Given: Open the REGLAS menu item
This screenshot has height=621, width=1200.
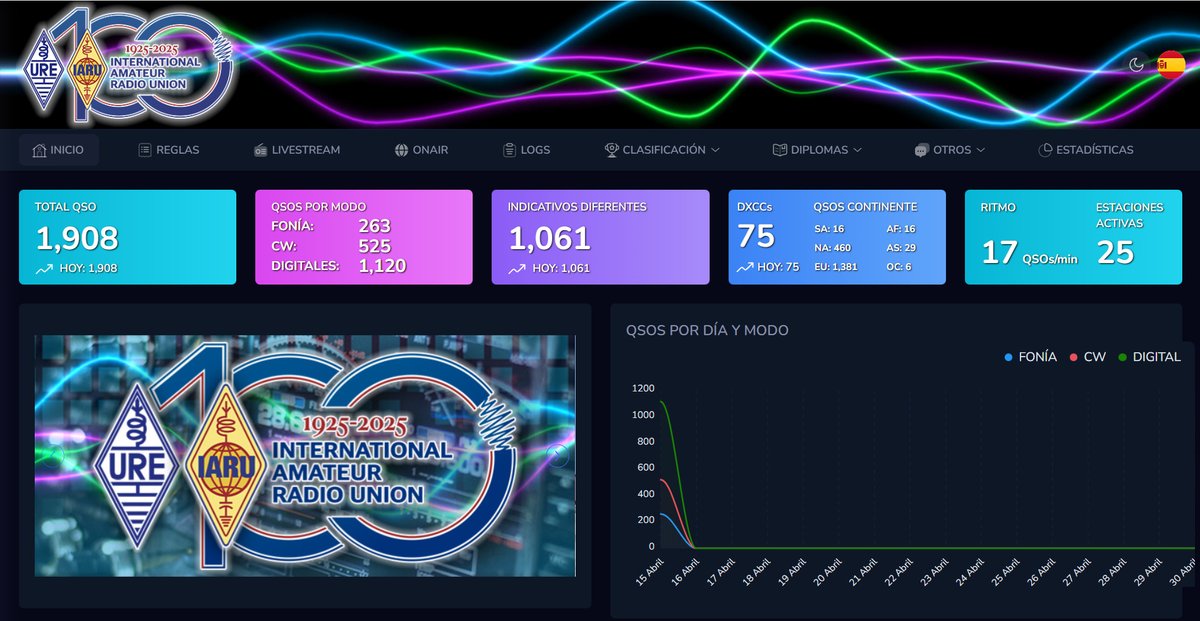Looking at the screenshot, I should pos(169,150).
